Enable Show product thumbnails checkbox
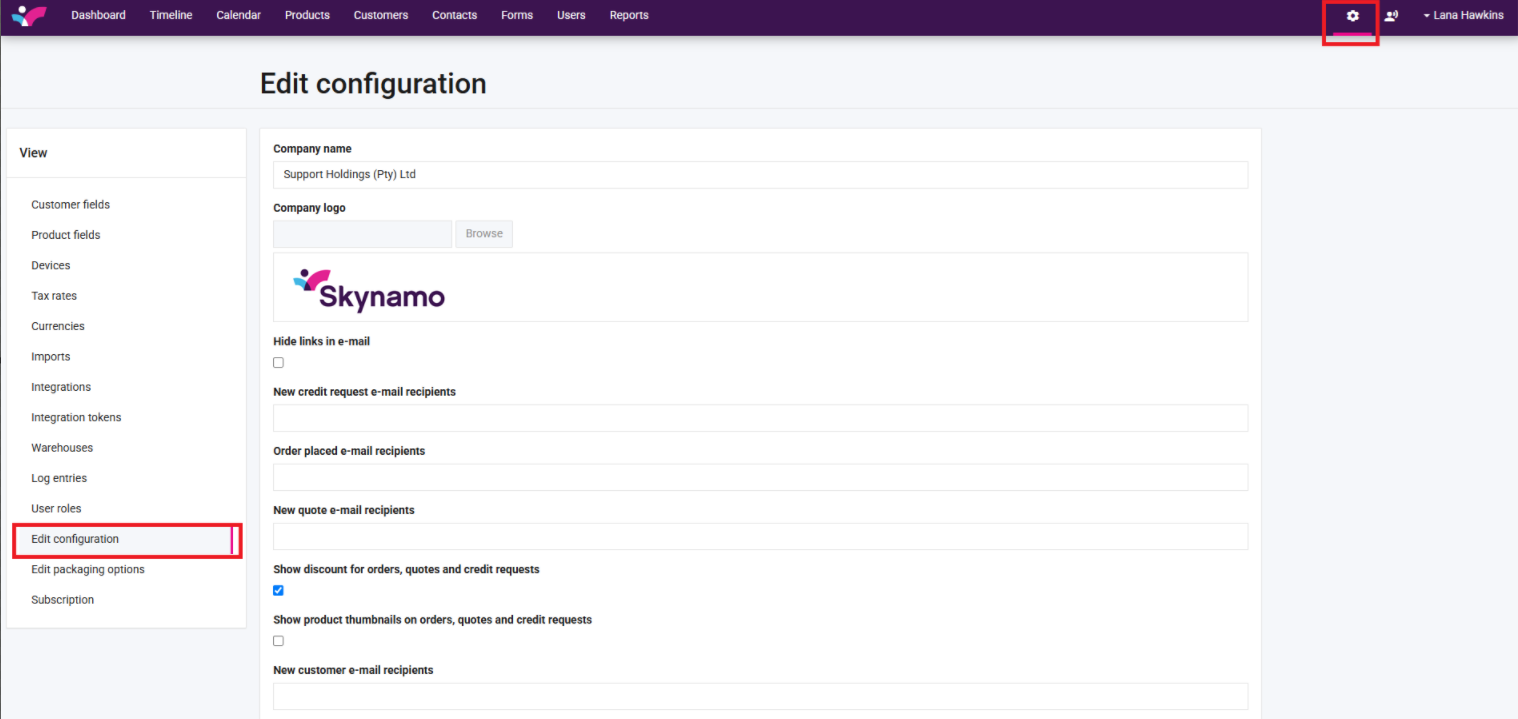 279,641
